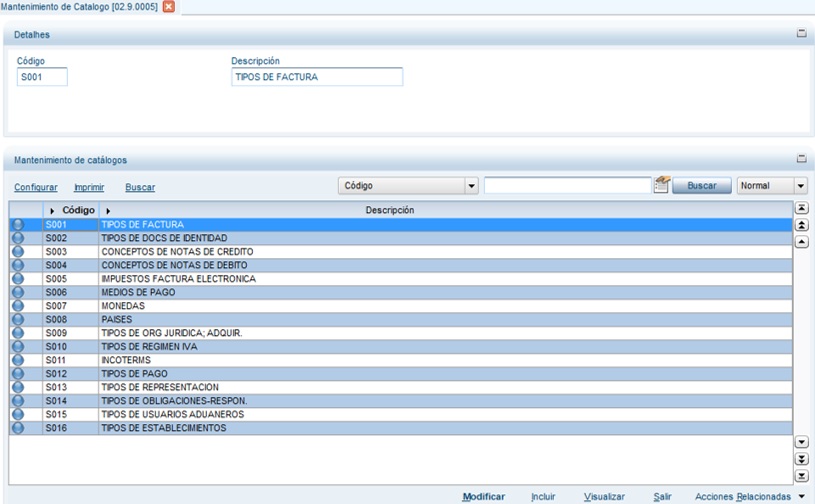Click the Imprimir link

[89, 187]
